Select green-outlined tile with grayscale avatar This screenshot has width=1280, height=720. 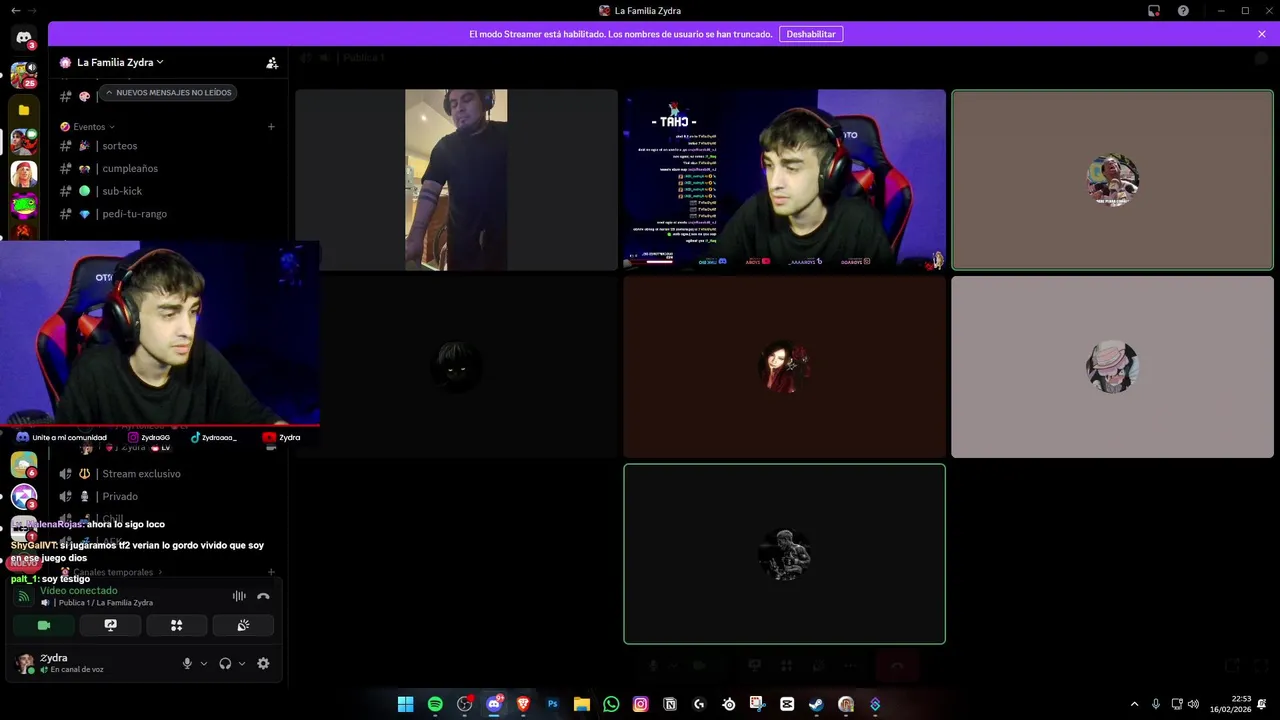[784, 554]
